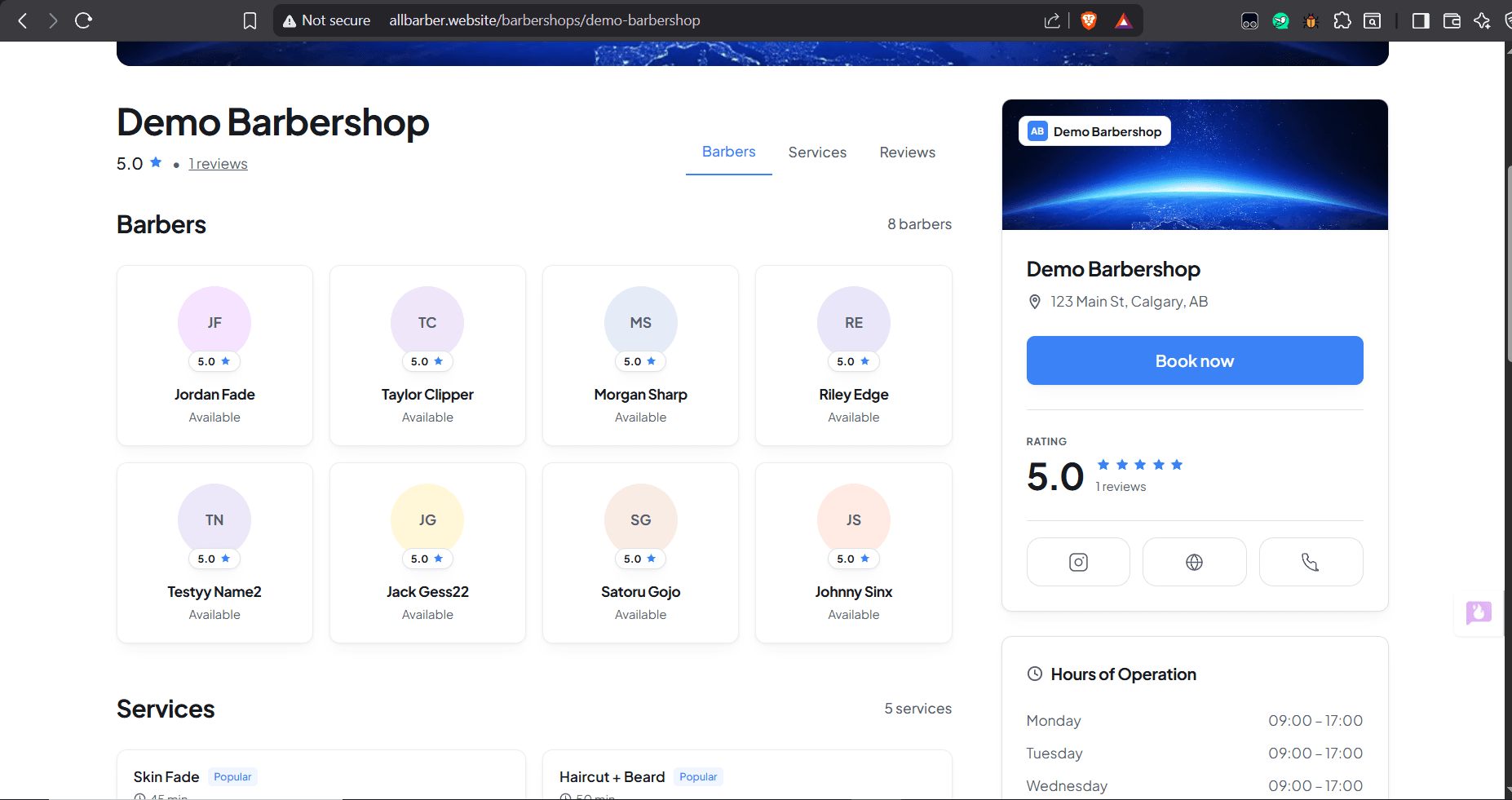
Task: Select barber Jordan Fade card
Action: click(x=214, y=356)
